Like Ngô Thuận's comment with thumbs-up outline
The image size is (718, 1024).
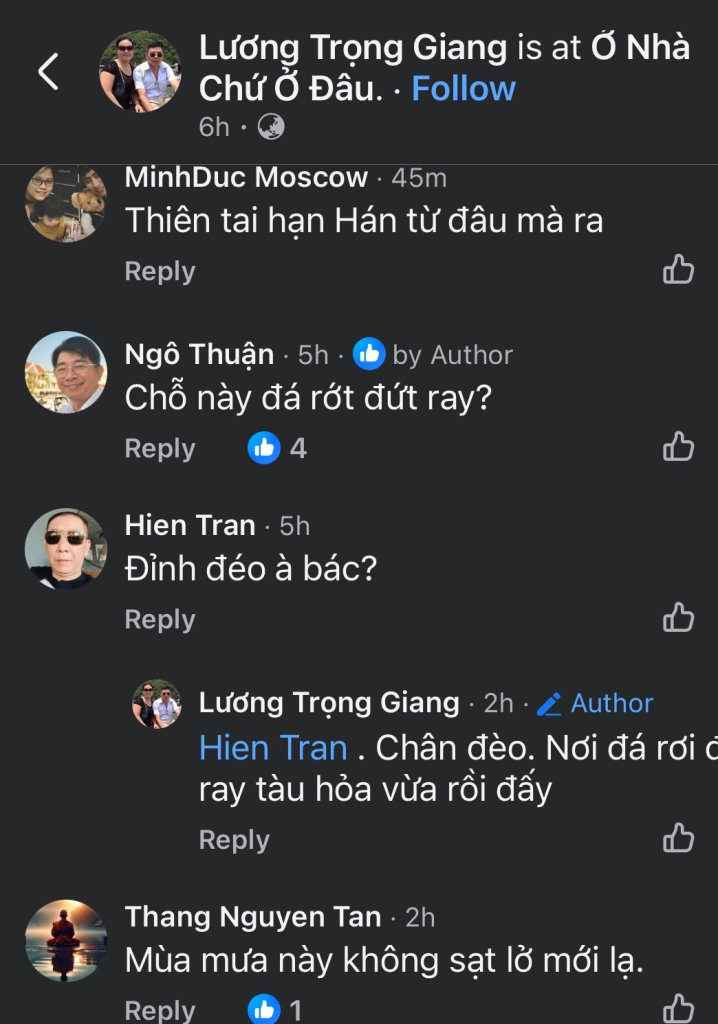coord(678,447)
